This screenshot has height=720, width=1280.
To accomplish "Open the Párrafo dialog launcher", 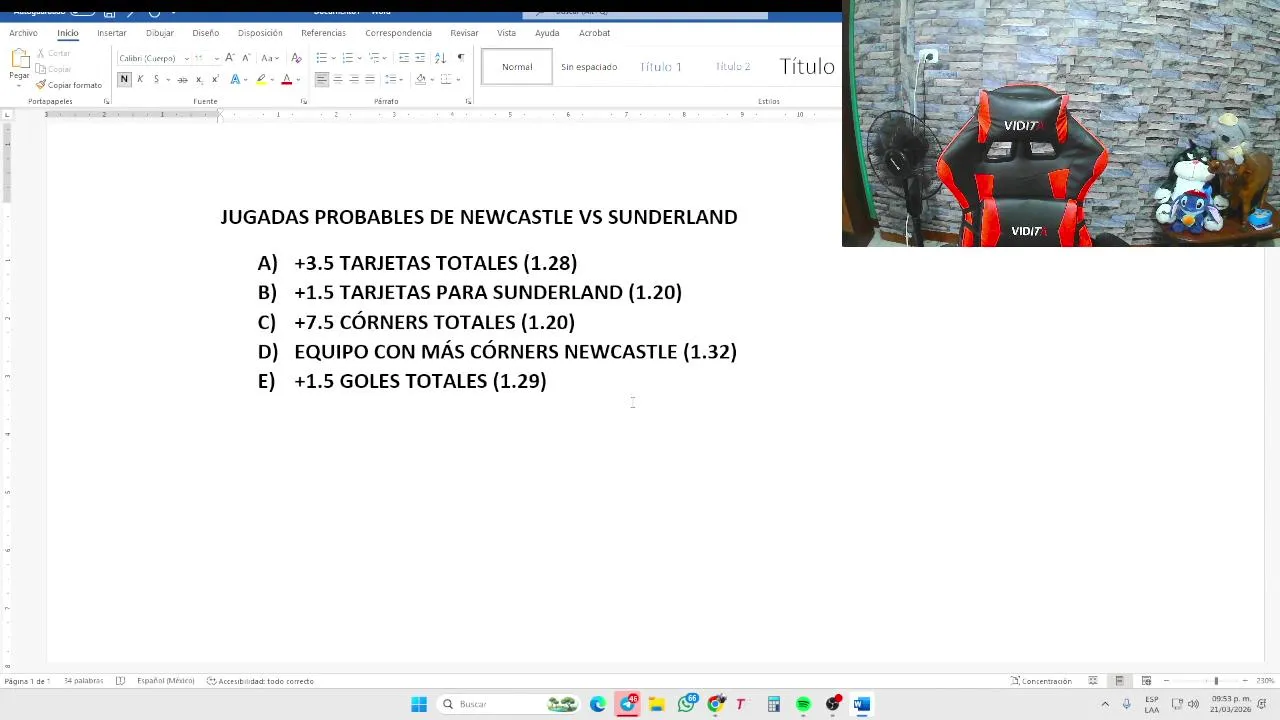I will (x=468, y=101).
